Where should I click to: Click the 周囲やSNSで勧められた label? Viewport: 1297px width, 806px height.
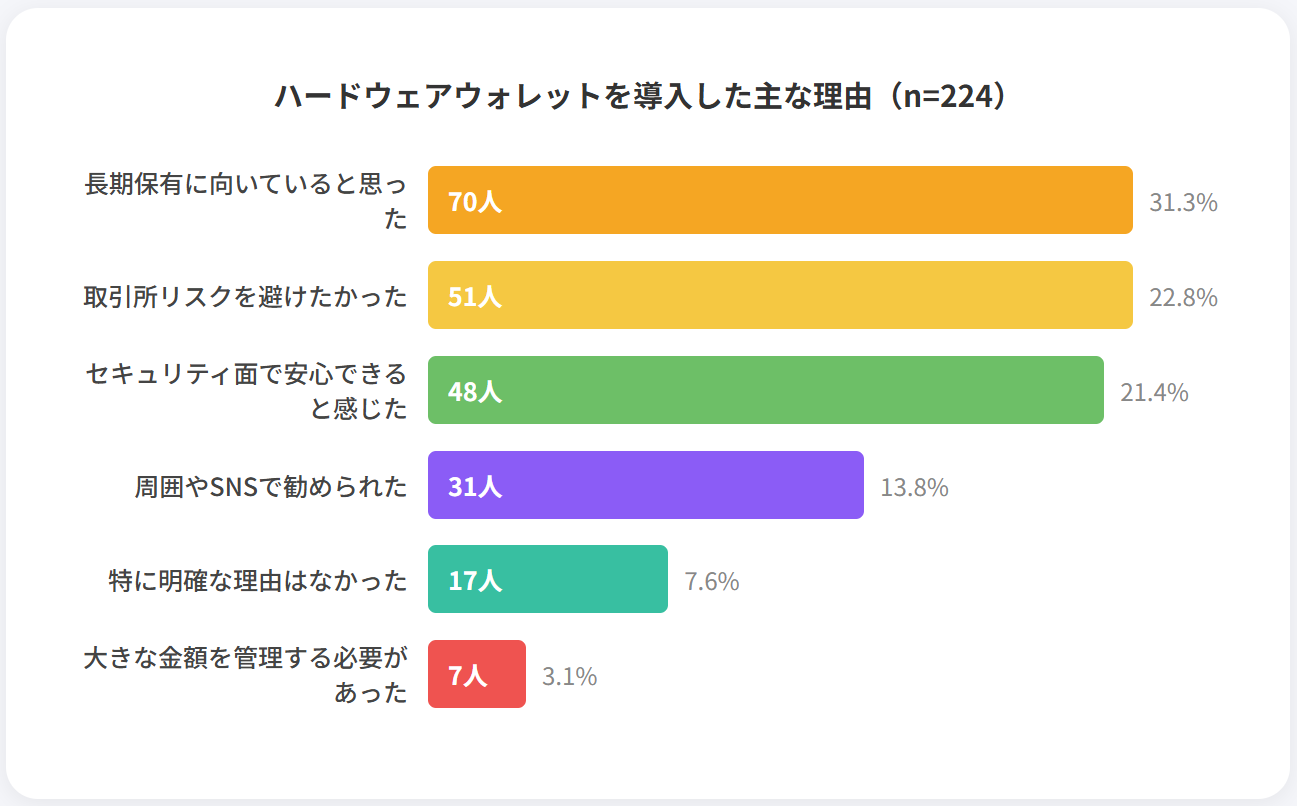[x=271, y=486]
